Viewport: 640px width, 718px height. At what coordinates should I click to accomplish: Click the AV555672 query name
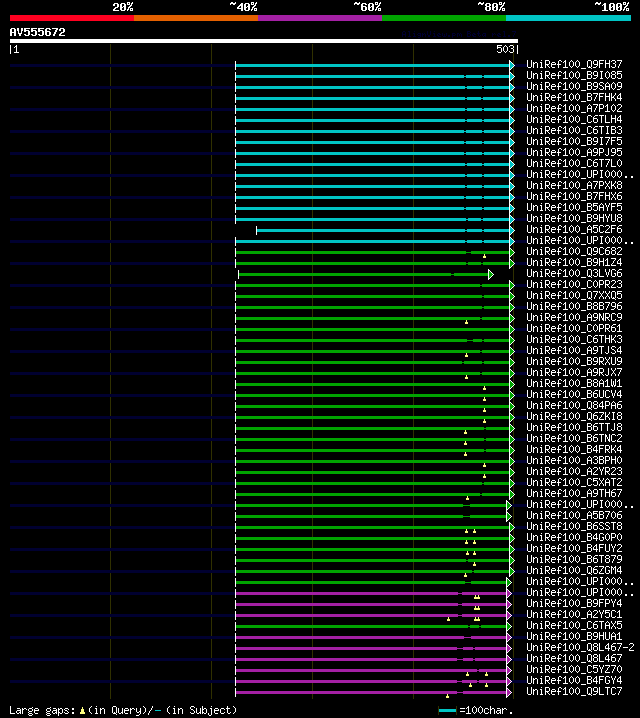38,32
